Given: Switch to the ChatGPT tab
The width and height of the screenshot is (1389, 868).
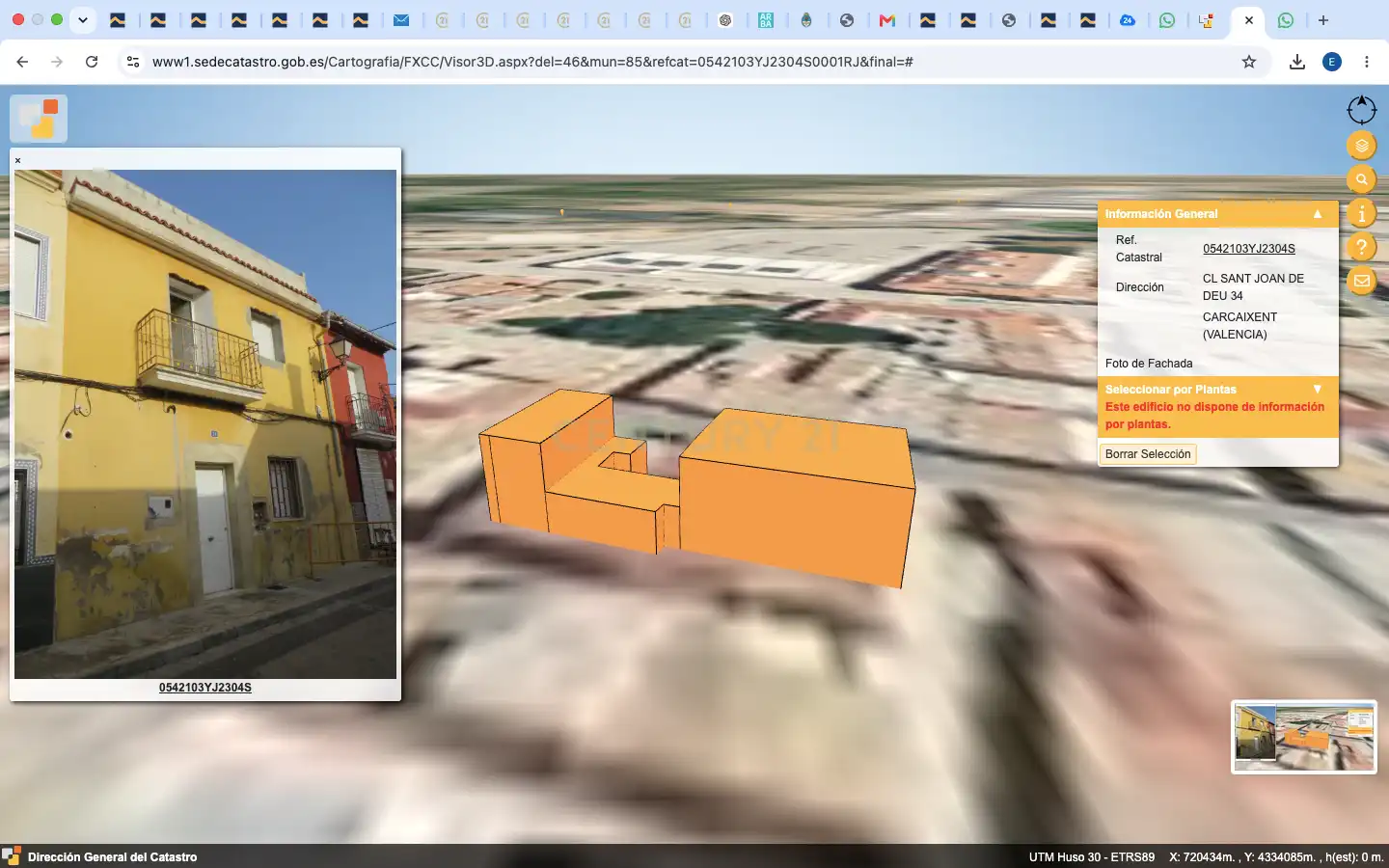Looking at the screenshot, I should pyautogui.click(x=725, y=20).
